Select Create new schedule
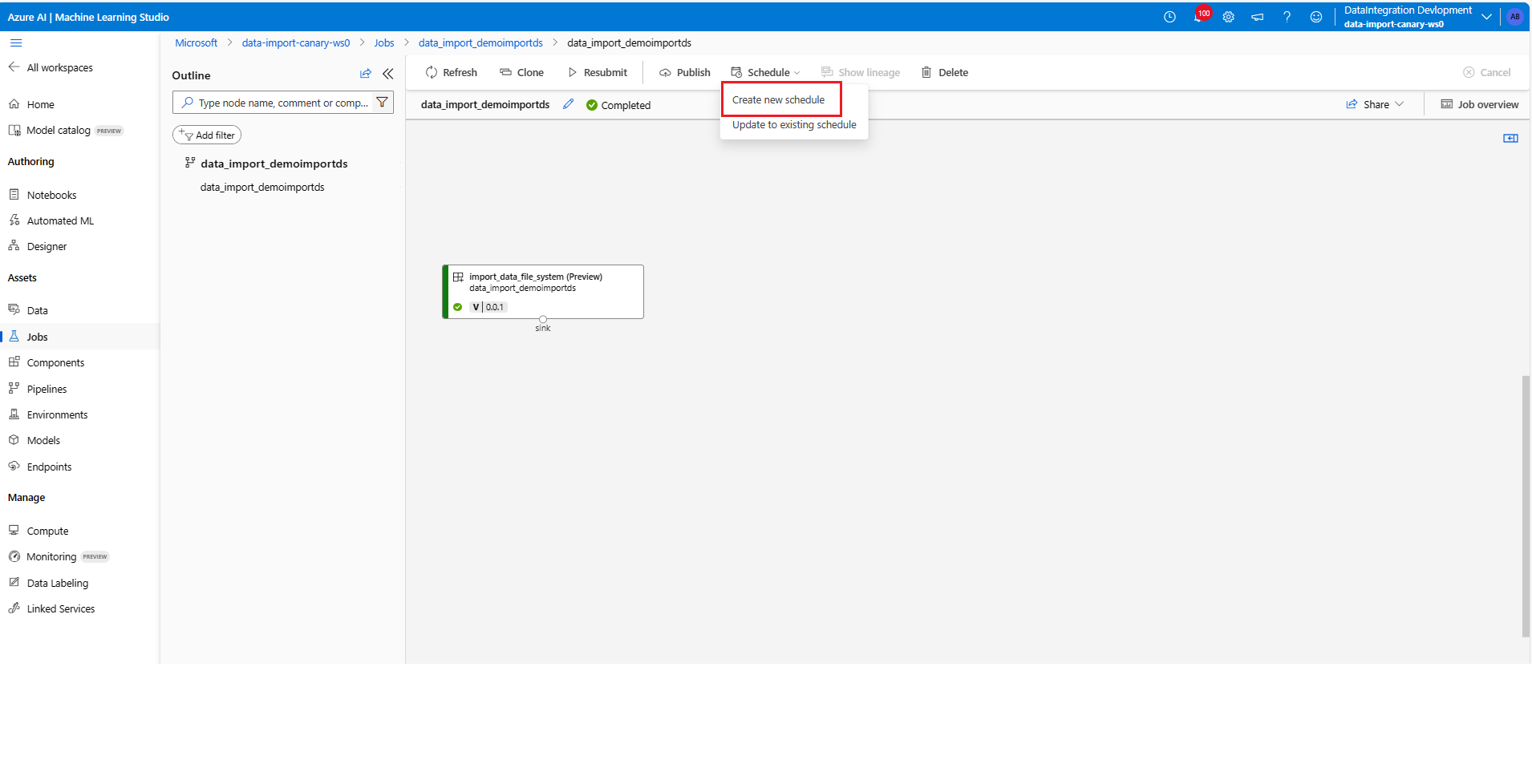This screenshot has height=784, width=1532. 778,100
